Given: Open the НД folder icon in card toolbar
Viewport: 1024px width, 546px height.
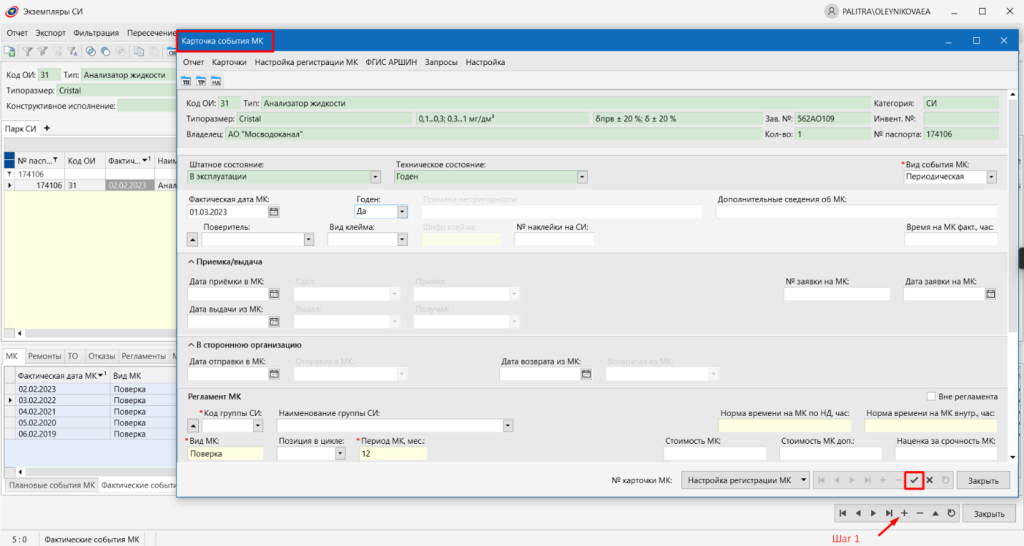Looking at the screenshot, I should [x=216, y=81].
